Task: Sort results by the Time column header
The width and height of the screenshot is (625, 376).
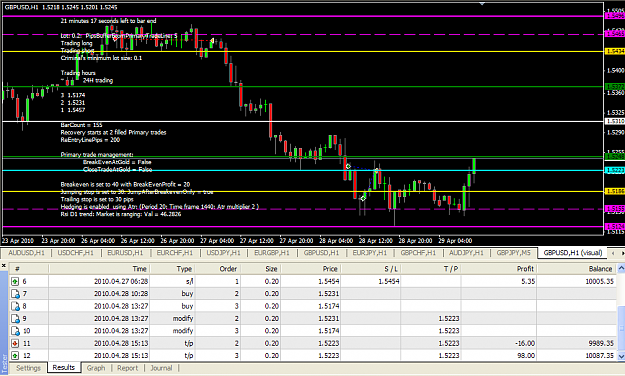Action: (99, 269)
